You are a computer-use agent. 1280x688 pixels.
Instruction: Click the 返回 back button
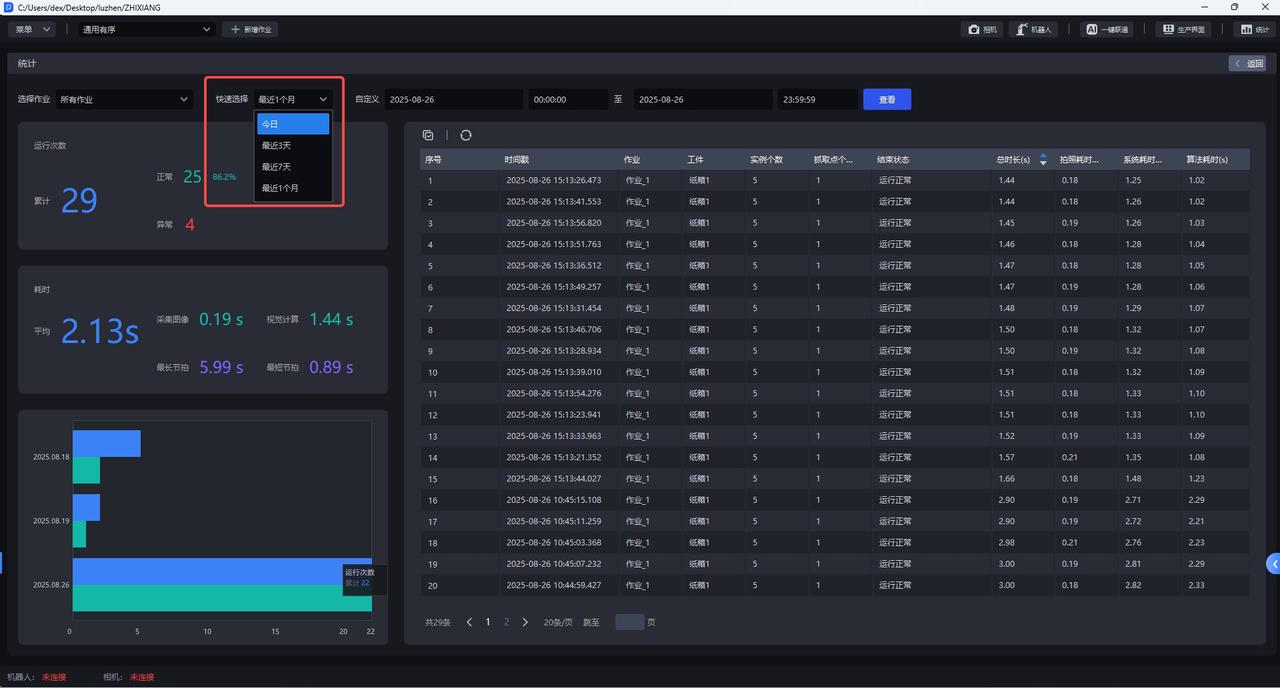coord(1248,63)
